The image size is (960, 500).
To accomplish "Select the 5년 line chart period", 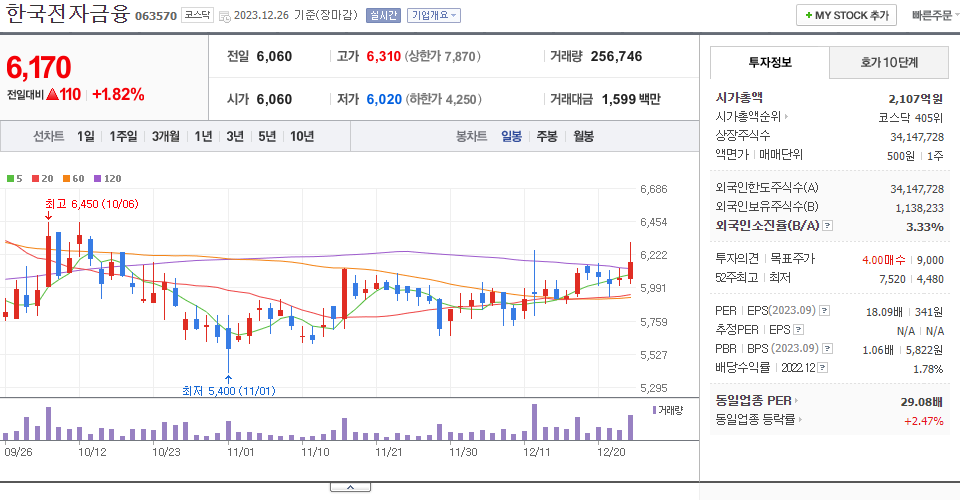I will pos(267,136).
